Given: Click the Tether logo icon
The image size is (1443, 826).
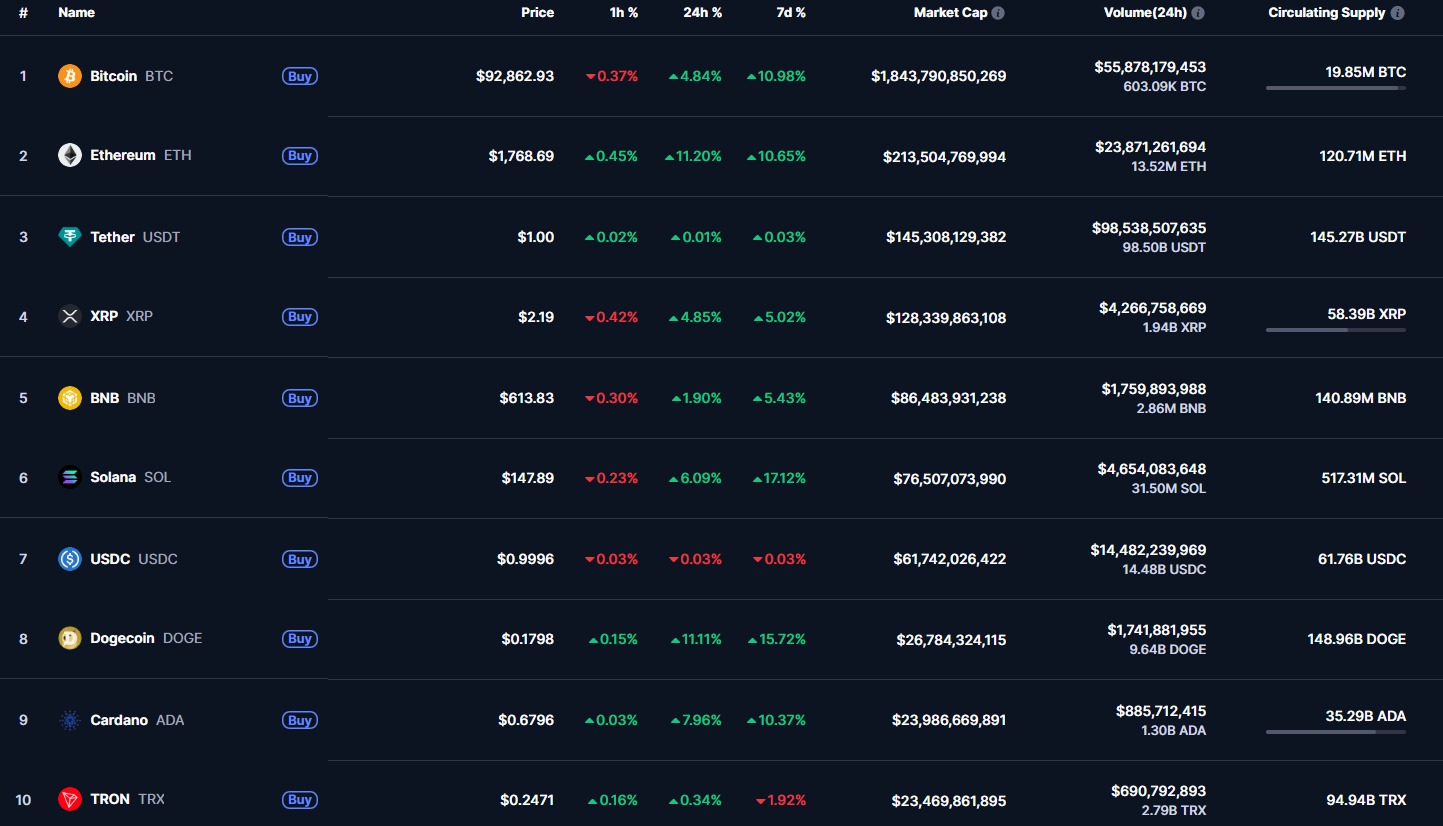Looking at the screenshot, I should (69, 237).
